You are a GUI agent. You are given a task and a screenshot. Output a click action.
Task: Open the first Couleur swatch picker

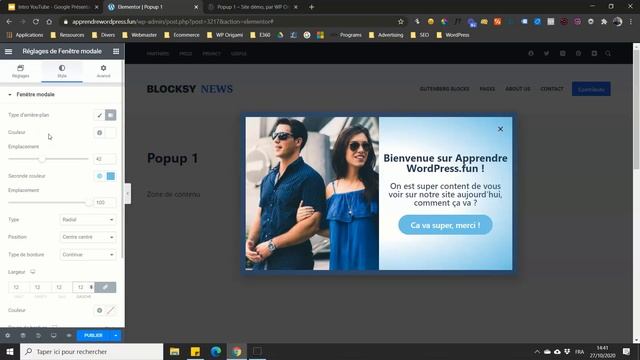coord(111,133)
